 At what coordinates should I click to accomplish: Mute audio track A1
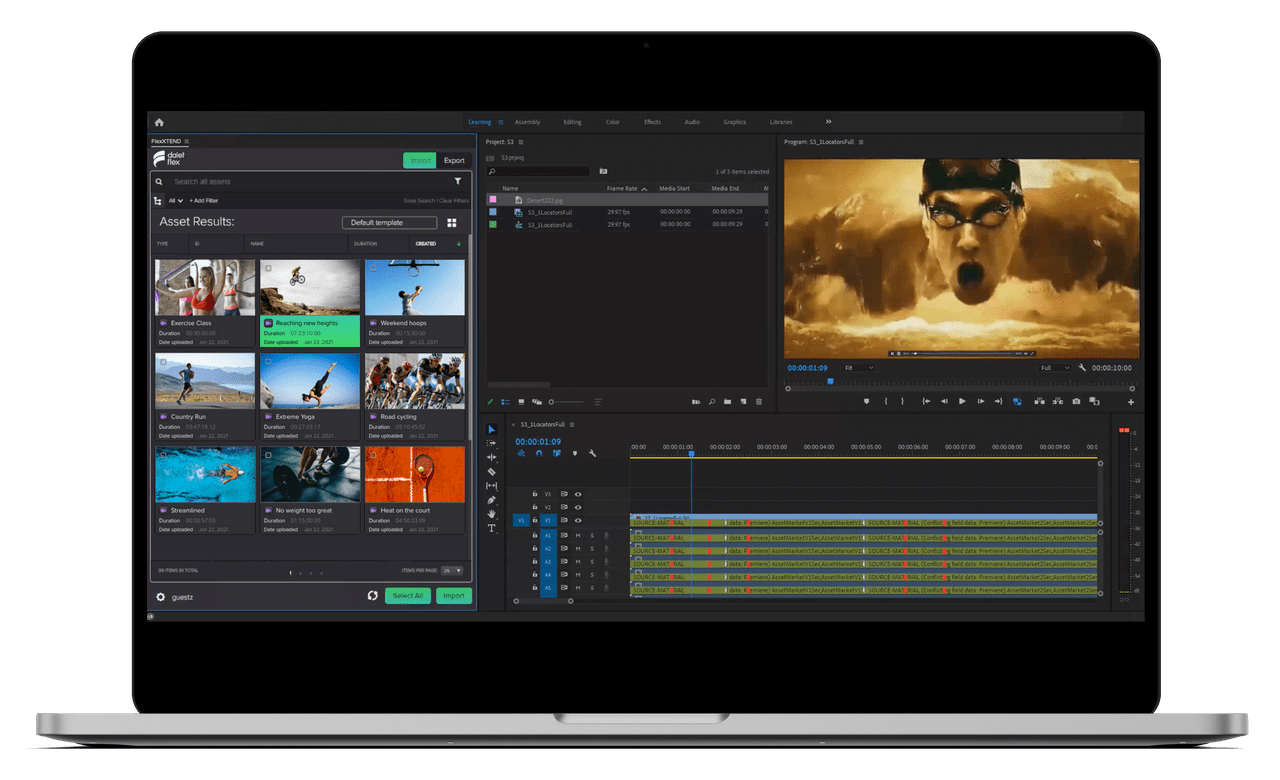click(x=577, y=536)
